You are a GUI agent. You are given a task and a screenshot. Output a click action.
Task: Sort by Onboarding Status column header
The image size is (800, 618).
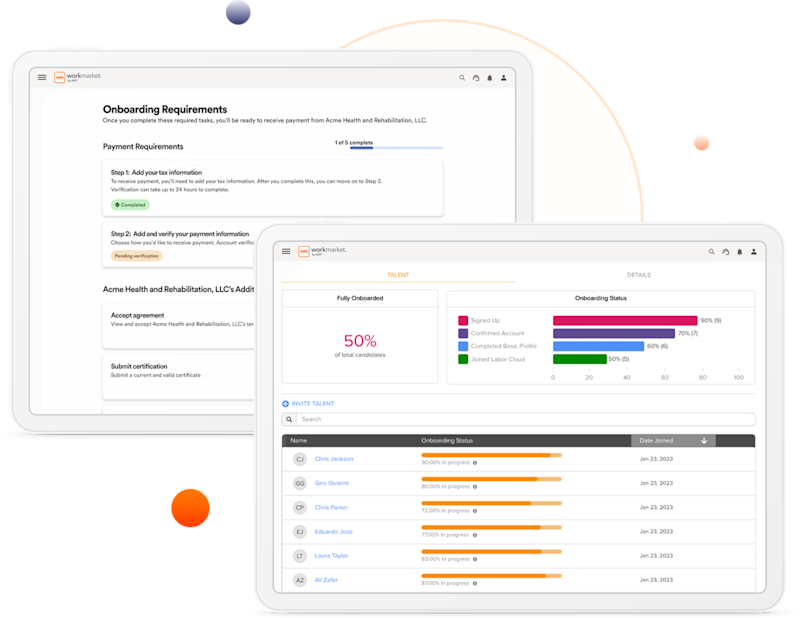(x=447, y=440)
